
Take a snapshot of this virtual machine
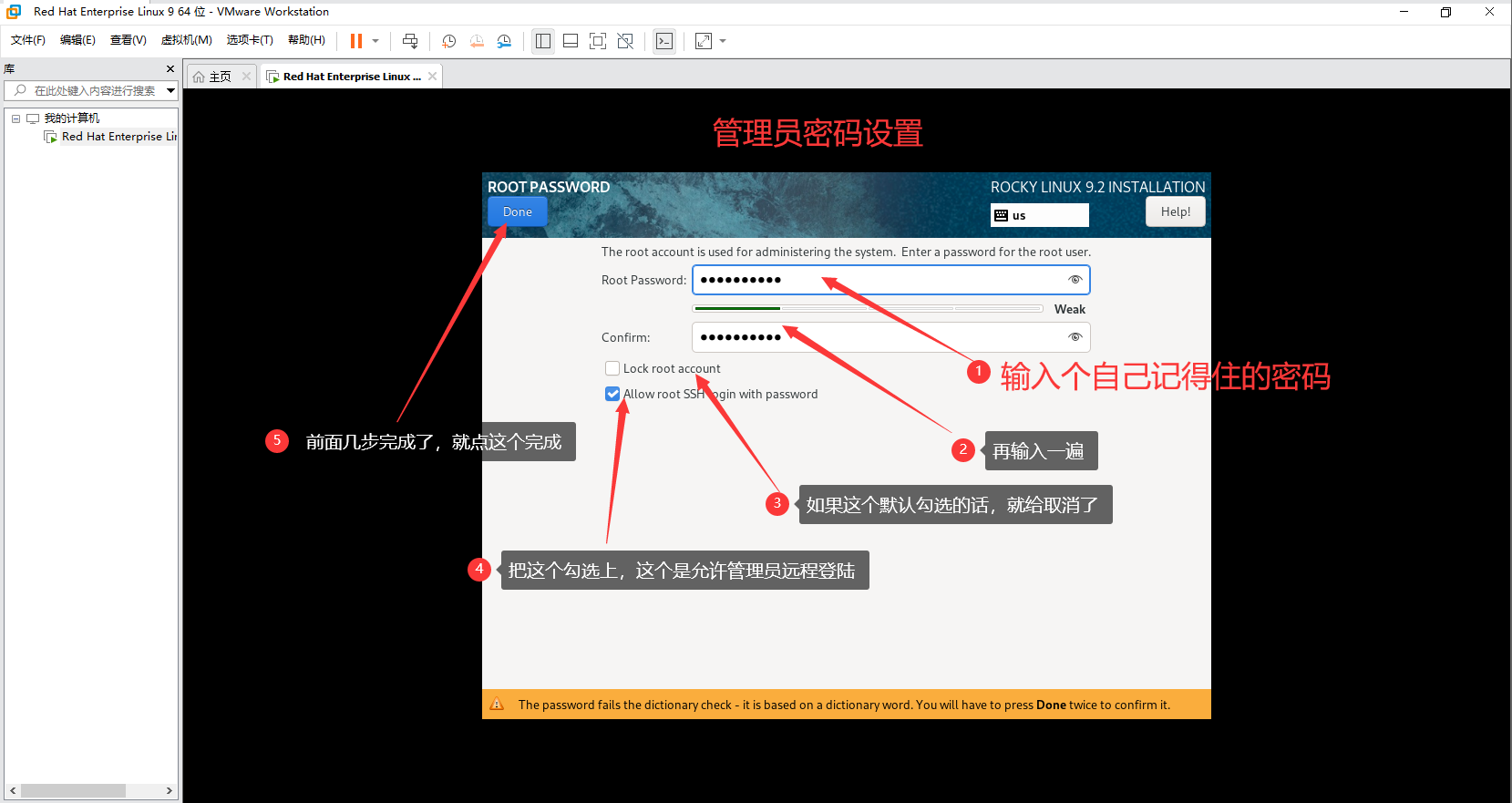449,41
